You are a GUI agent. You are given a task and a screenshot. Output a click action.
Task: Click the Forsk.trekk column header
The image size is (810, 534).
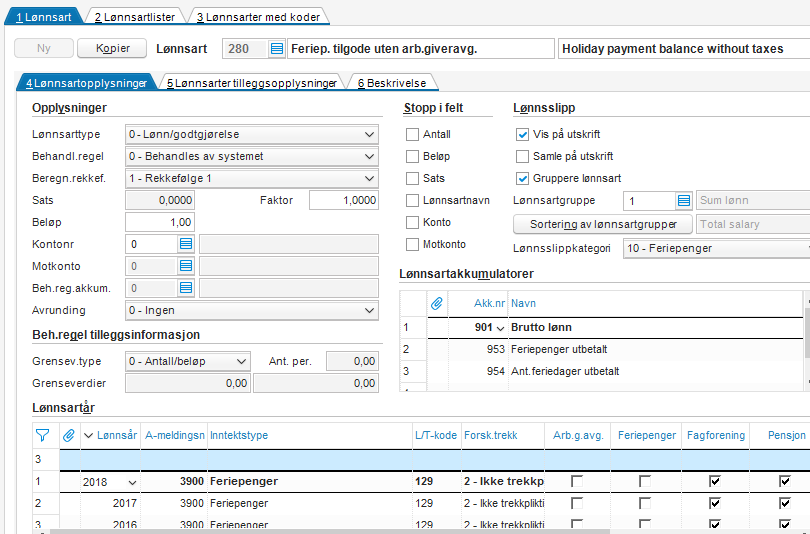(x=503, y=435)
